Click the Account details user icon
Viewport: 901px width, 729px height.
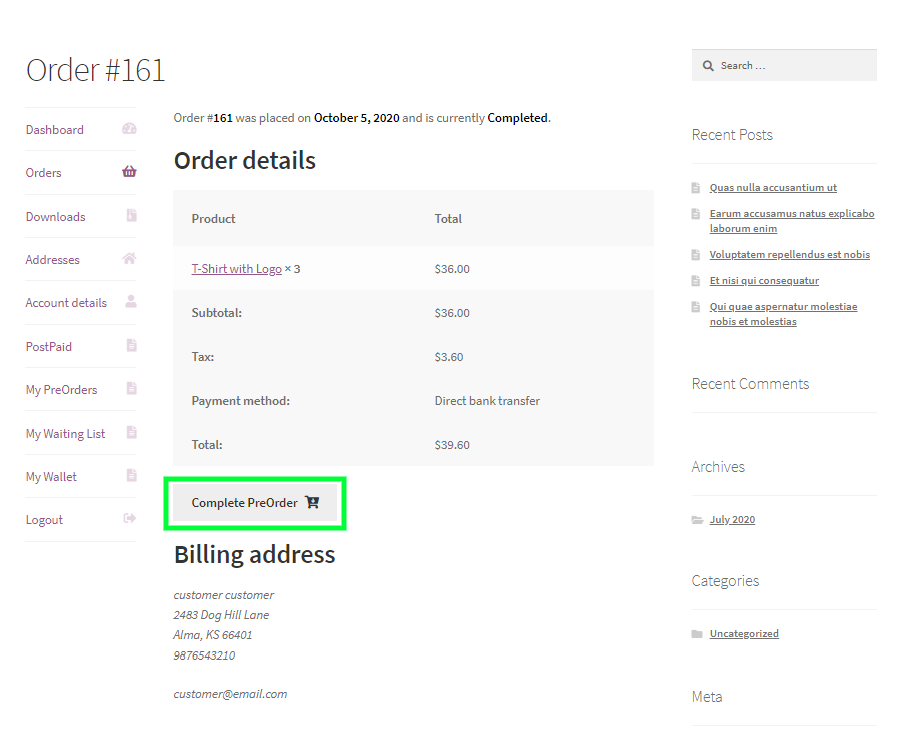pos(131,302)
